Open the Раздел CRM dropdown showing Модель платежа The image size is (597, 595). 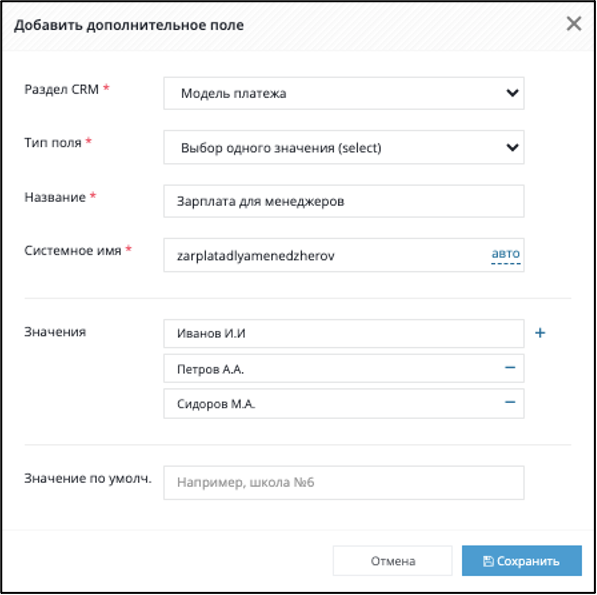[344, 93]
